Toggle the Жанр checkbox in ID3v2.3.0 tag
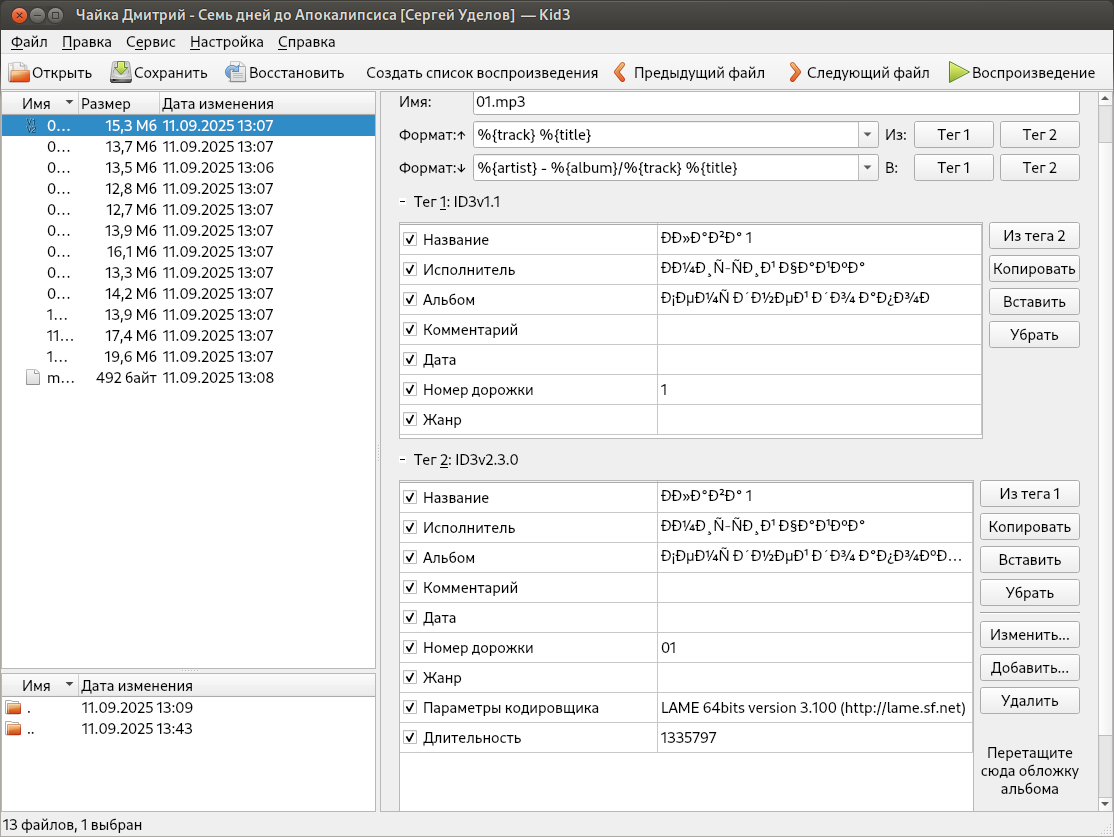Screen dimensions: 1114x837 coord(410,678)
